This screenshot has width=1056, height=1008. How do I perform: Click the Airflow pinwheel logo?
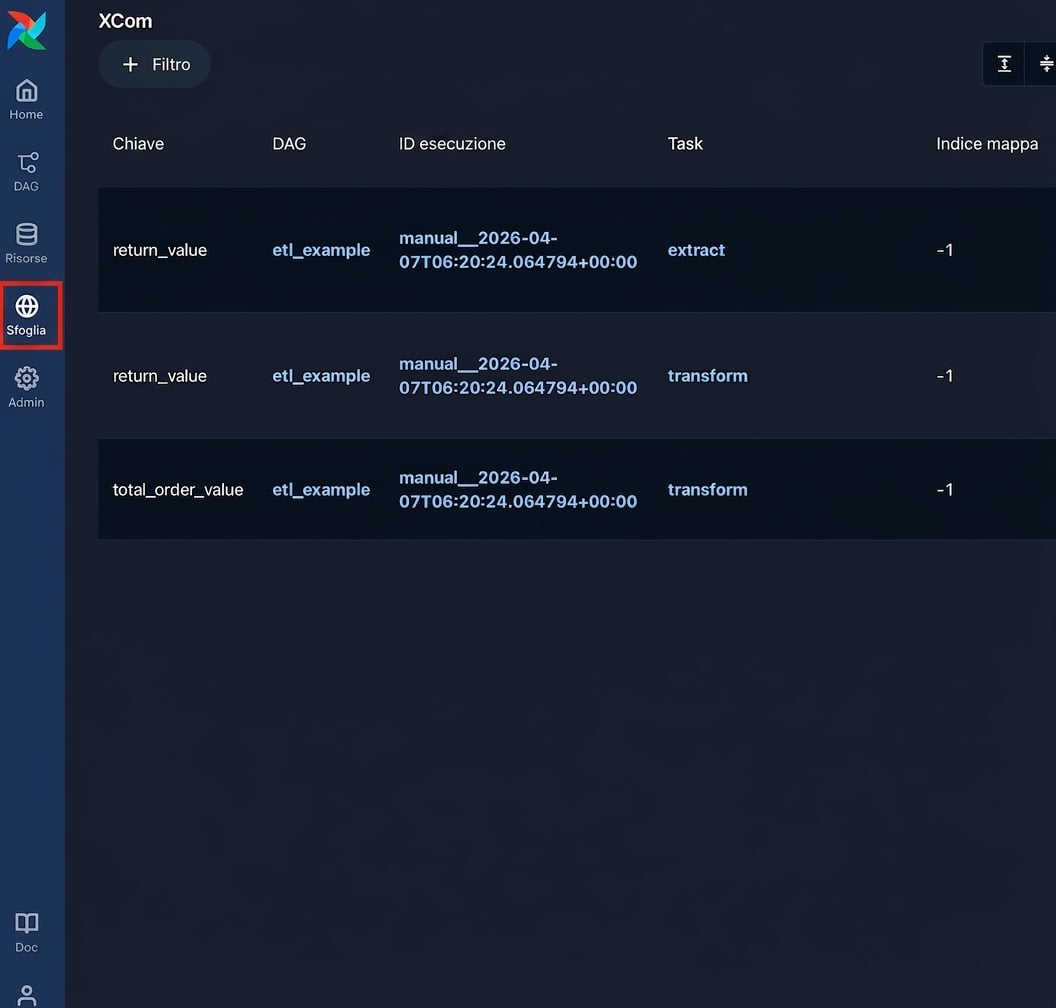(26, 30)
